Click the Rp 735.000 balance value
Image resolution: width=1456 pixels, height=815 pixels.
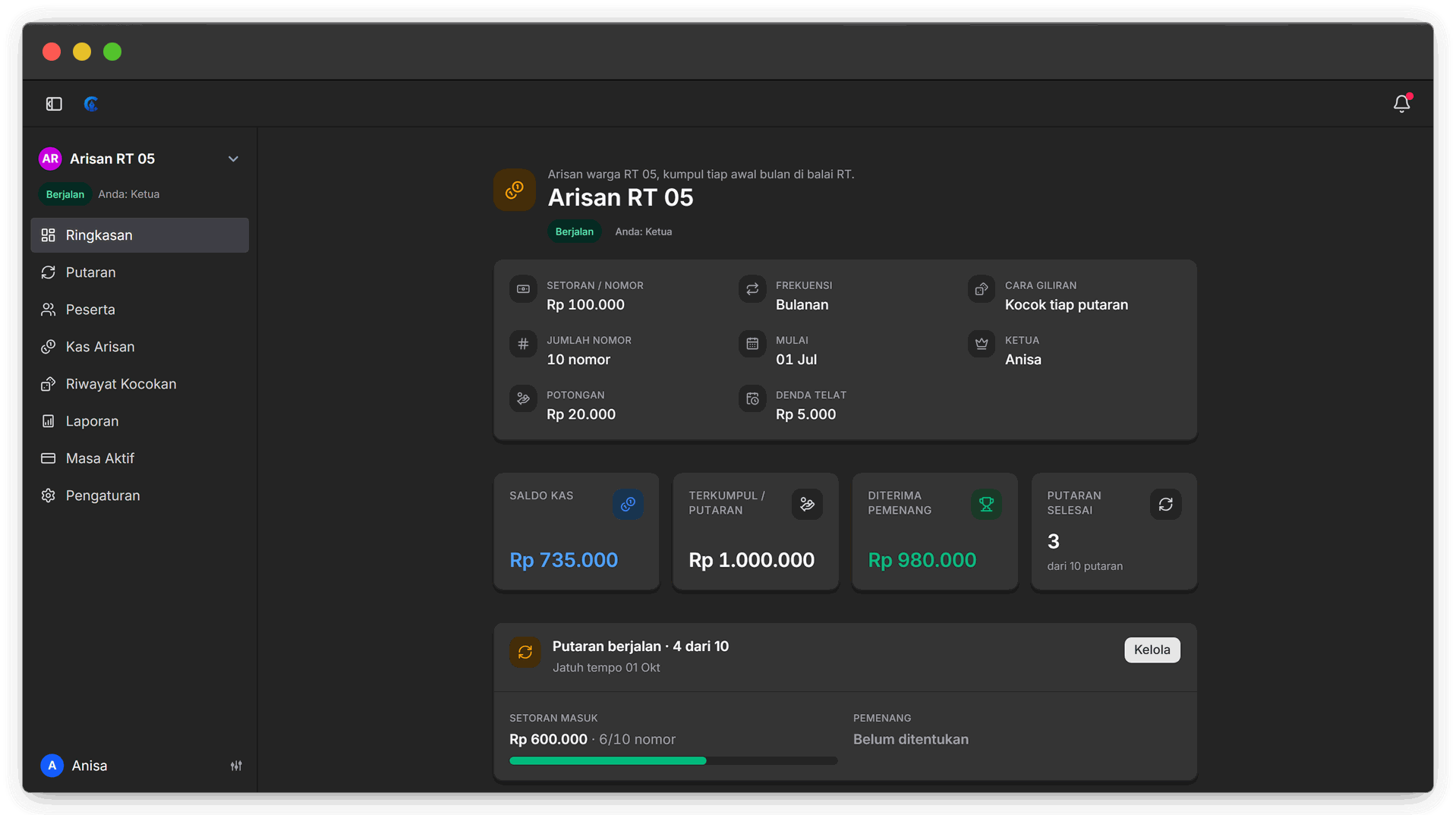click(563, 560)
